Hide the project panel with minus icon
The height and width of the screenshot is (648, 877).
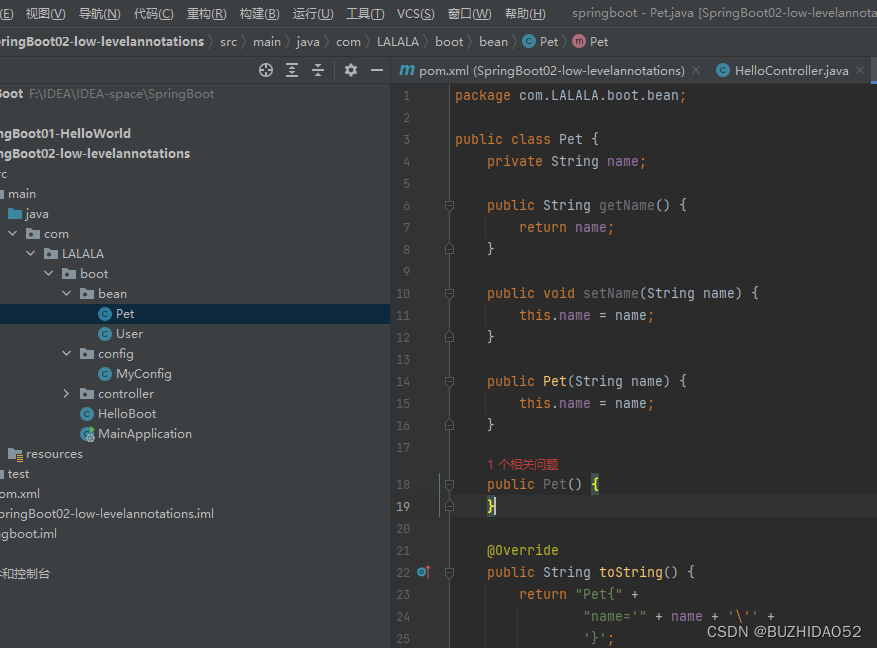tap(377, 70)
